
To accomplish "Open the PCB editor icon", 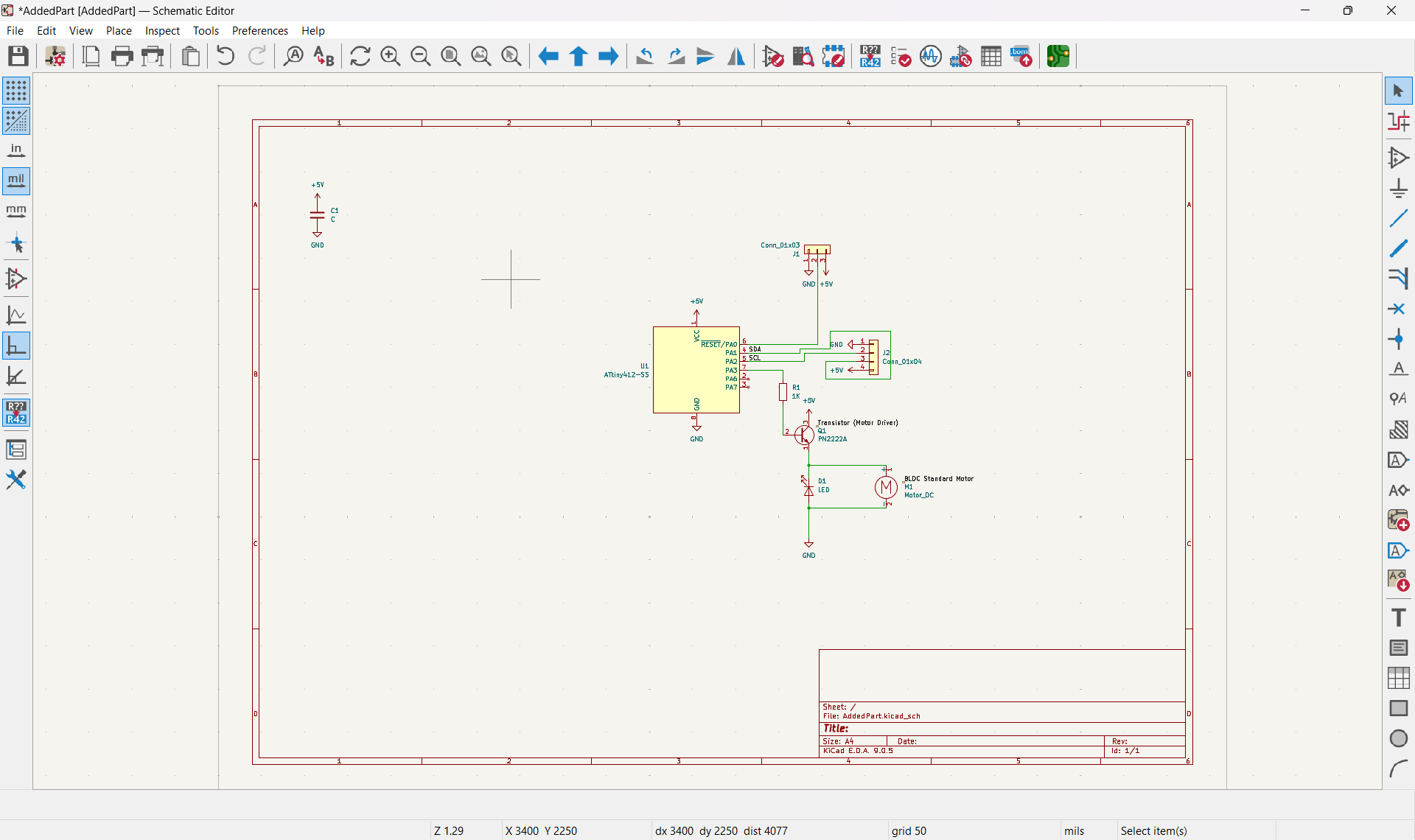I will 1058,56.
